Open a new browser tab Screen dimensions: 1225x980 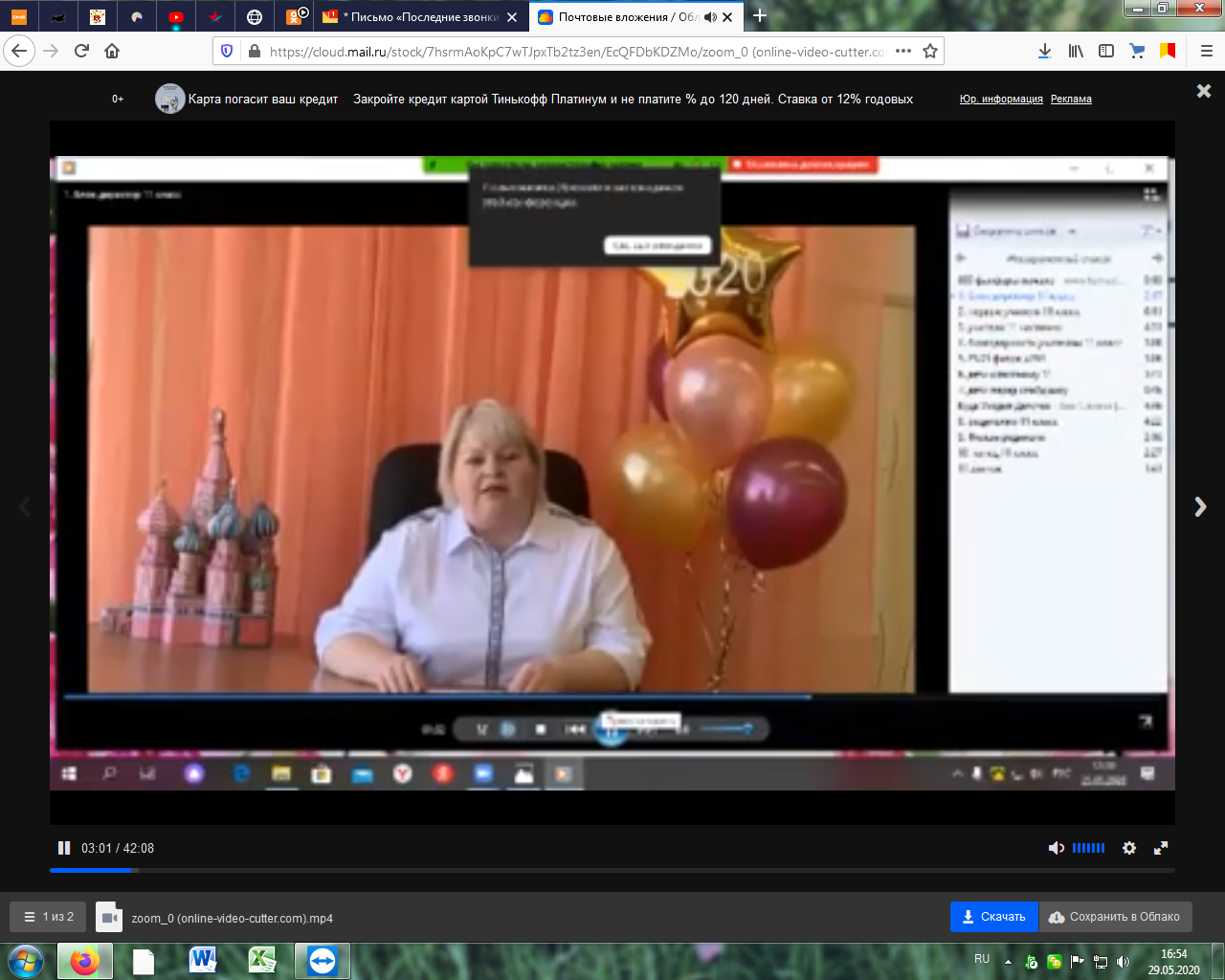click(760, 16)
